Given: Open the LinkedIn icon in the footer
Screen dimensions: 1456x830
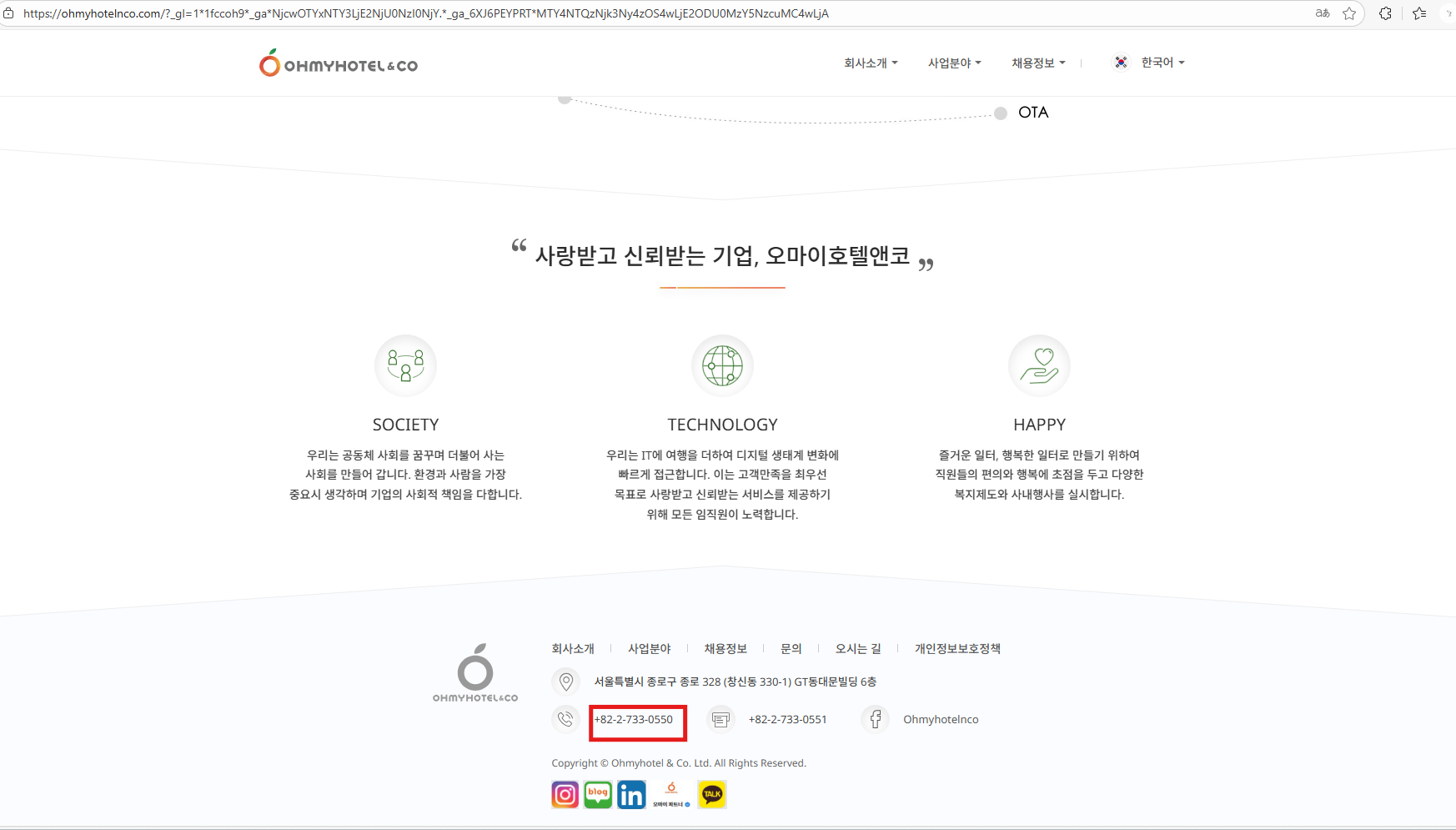Looking at the screenshot, I should tap(631, 795).
